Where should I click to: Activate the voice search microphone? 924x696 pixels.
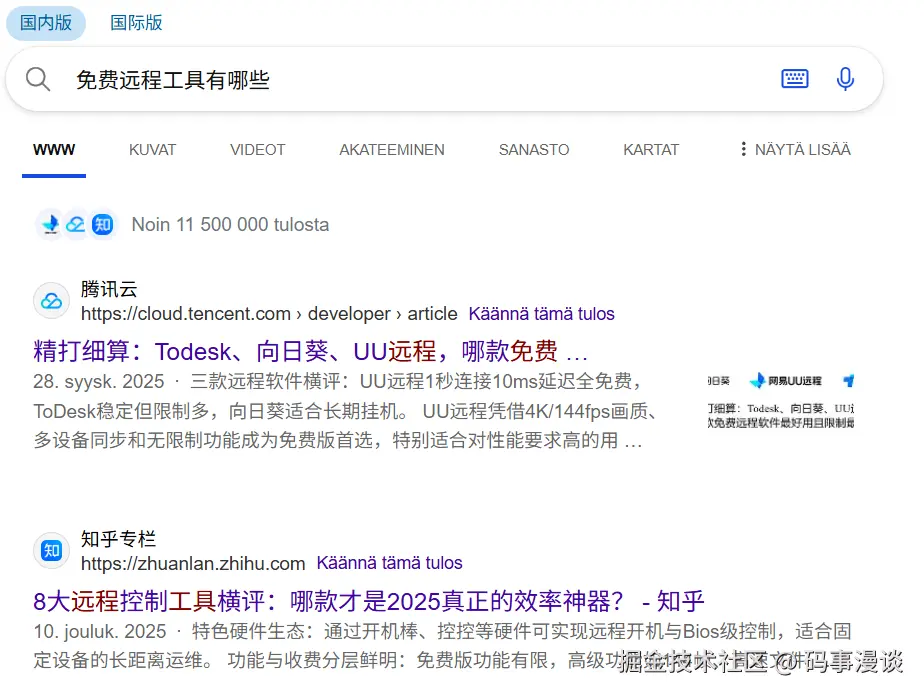click(845, 78)
